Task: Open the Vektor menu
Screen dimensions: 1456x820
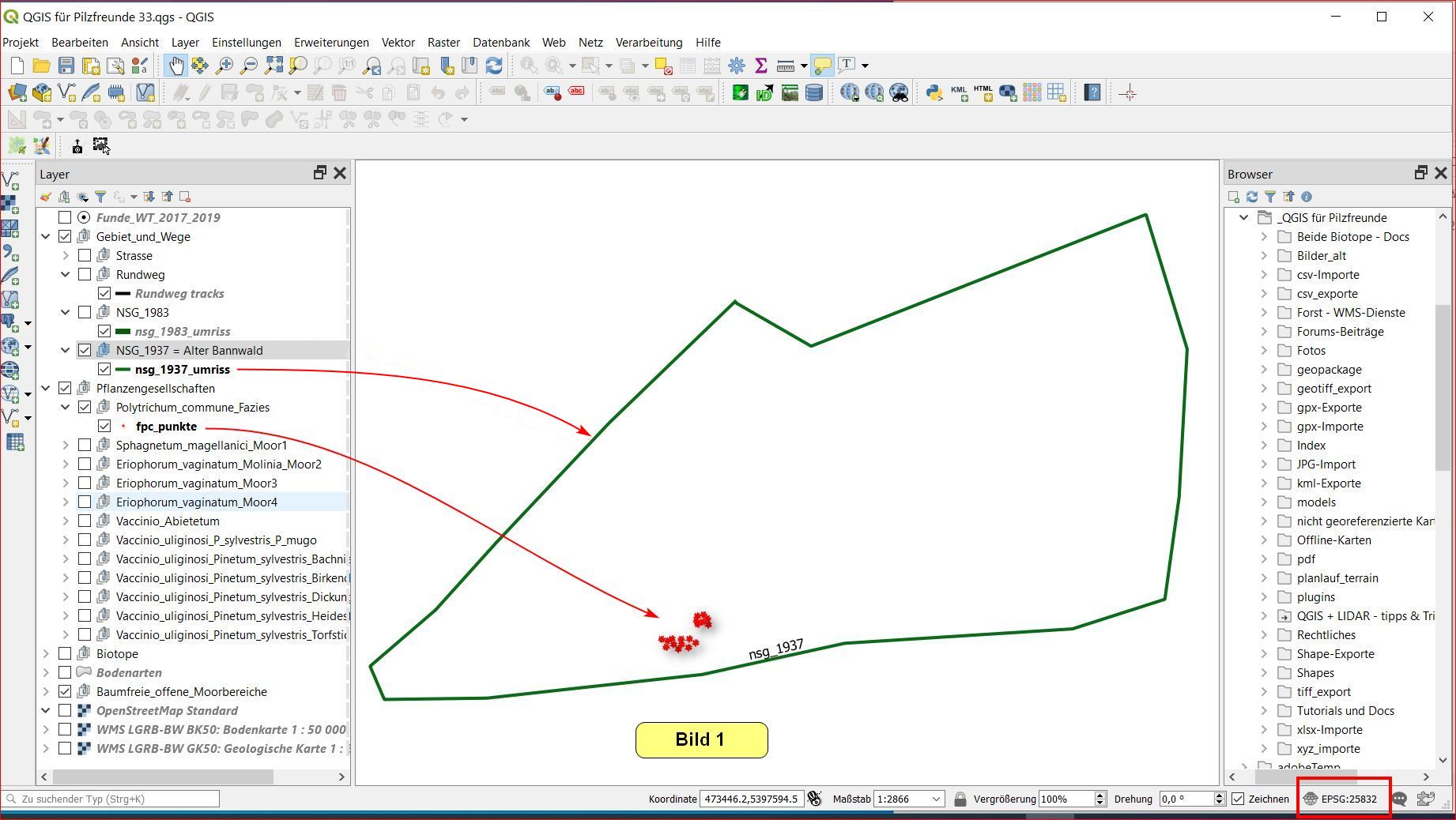Action: pos(398,42)
